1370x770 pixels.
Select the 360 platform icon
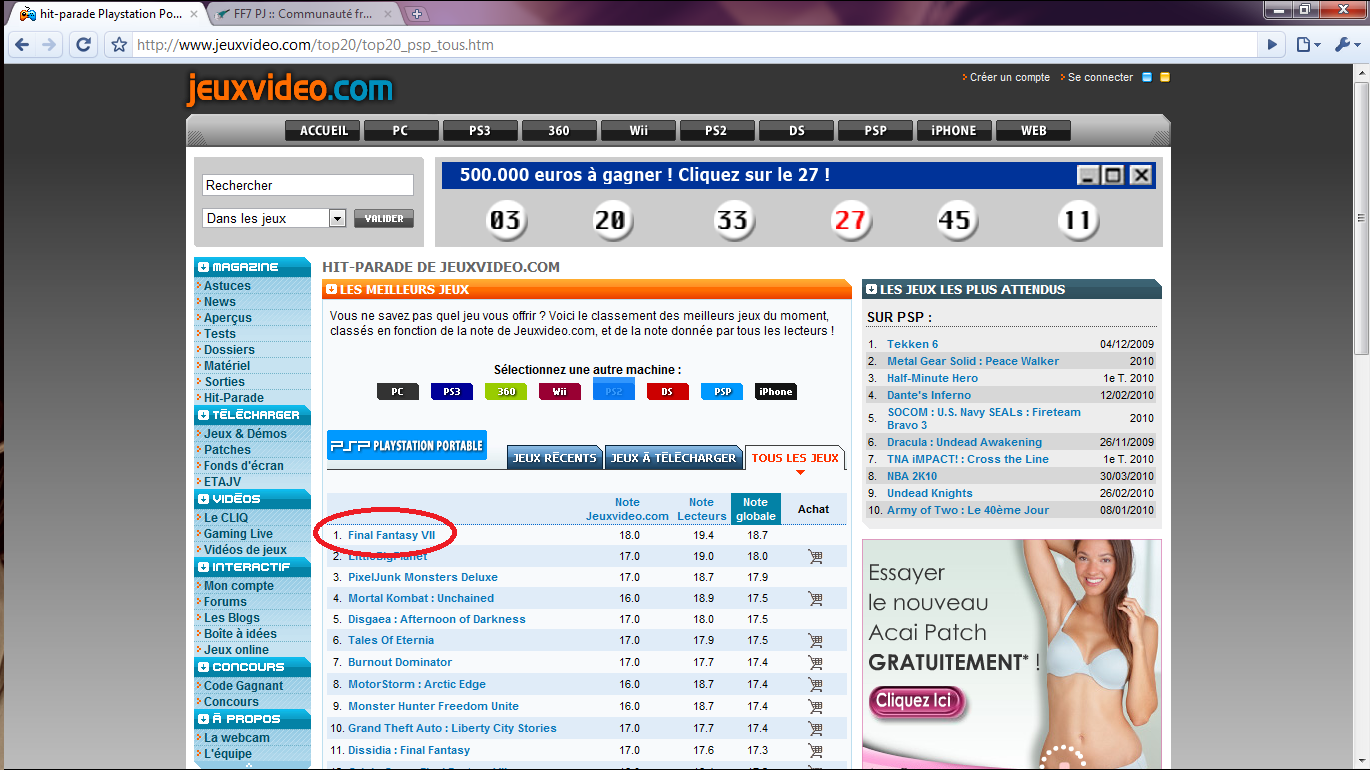[506, 392]
